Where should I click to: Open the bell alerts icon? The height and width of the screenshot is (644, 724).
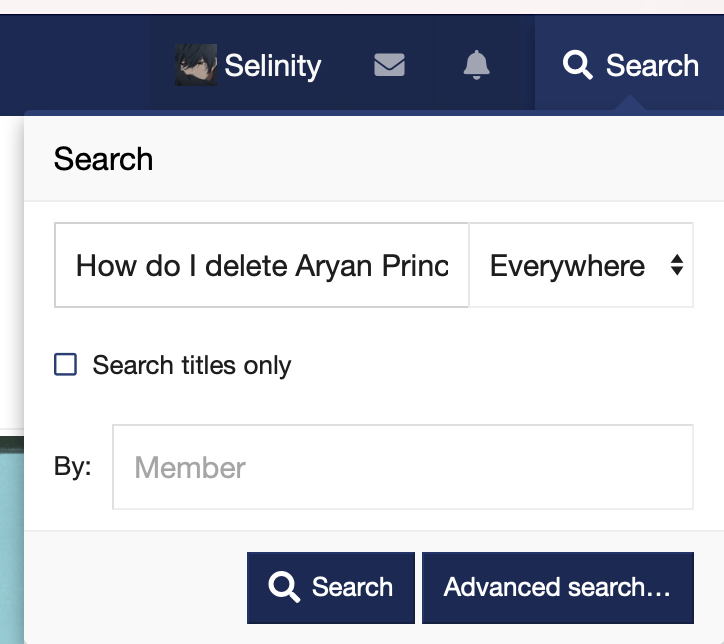tap(476, 65)
